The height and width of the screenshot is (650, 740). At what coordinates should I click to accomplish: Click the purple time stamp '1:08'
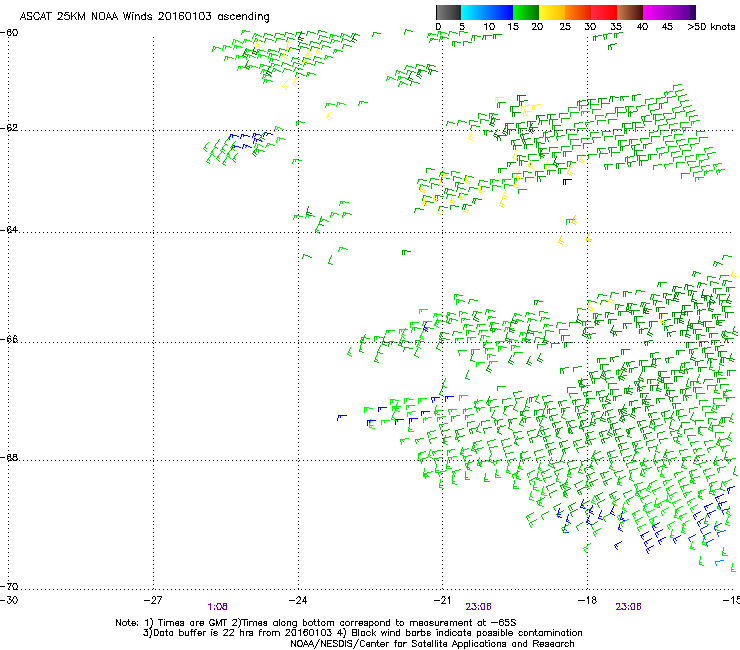point(218,607)
